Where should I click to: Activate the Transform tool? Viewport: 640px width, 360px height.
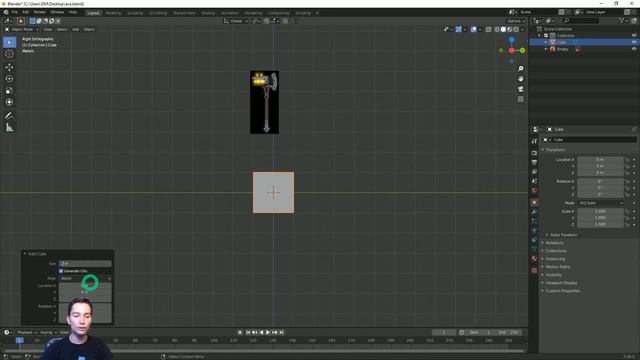coord(9,102)
